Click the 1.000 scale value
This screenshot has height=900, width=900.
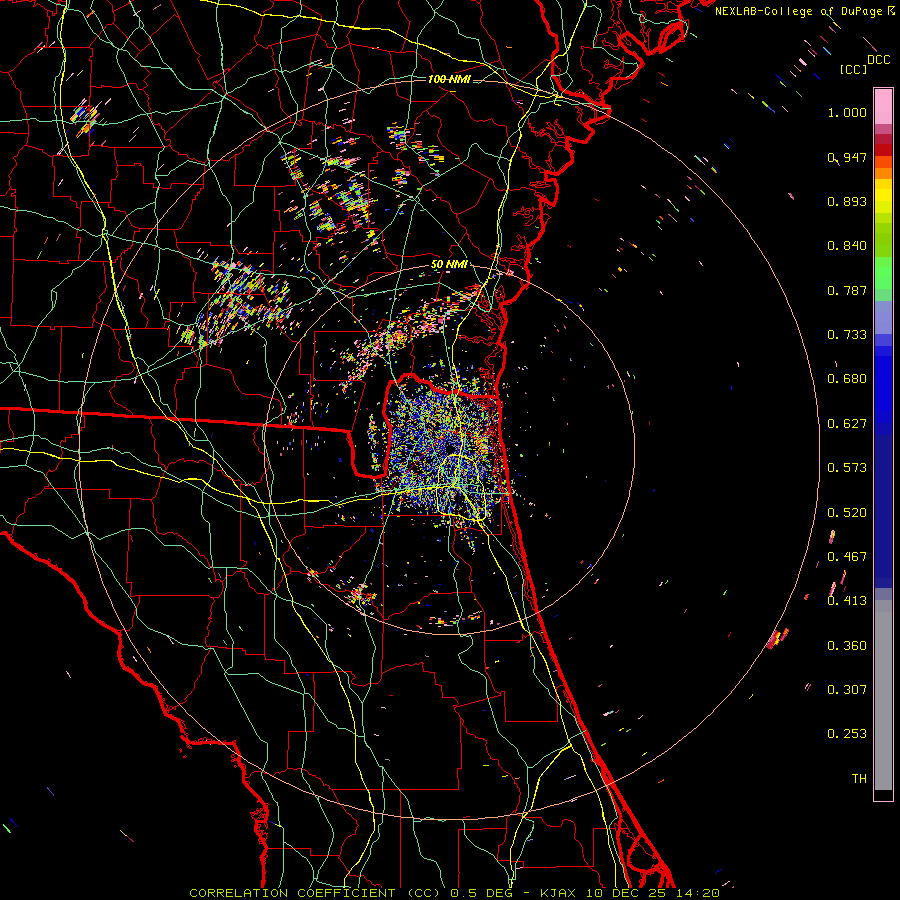click(x=847, y=112)
